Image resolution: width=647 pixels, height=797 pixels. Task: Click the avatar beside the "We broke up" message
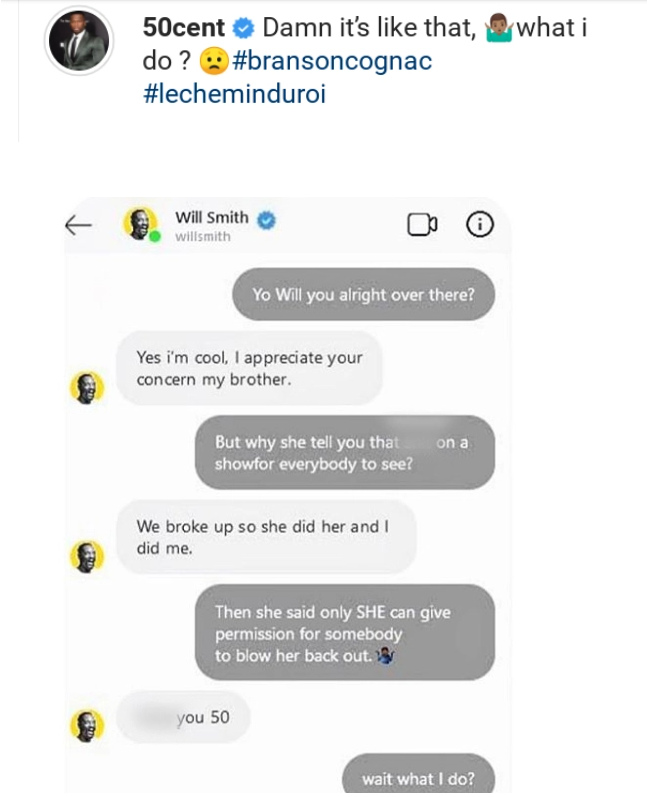pos(87,555)
